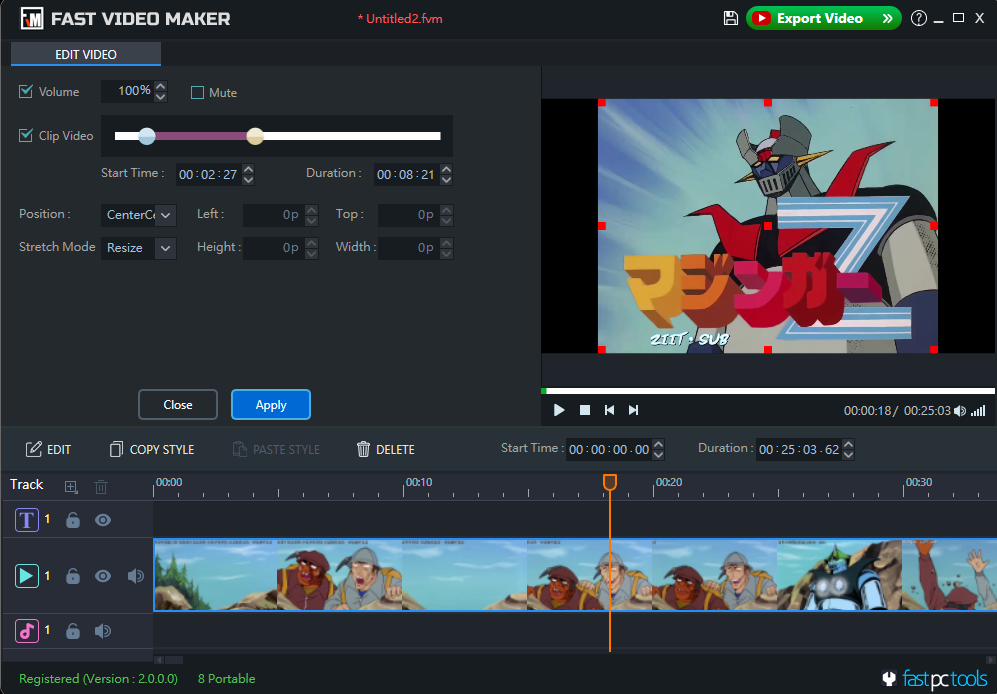Decrease clip Duration with down arrow
The image size is (997, 694).
(x=446, y=180)
